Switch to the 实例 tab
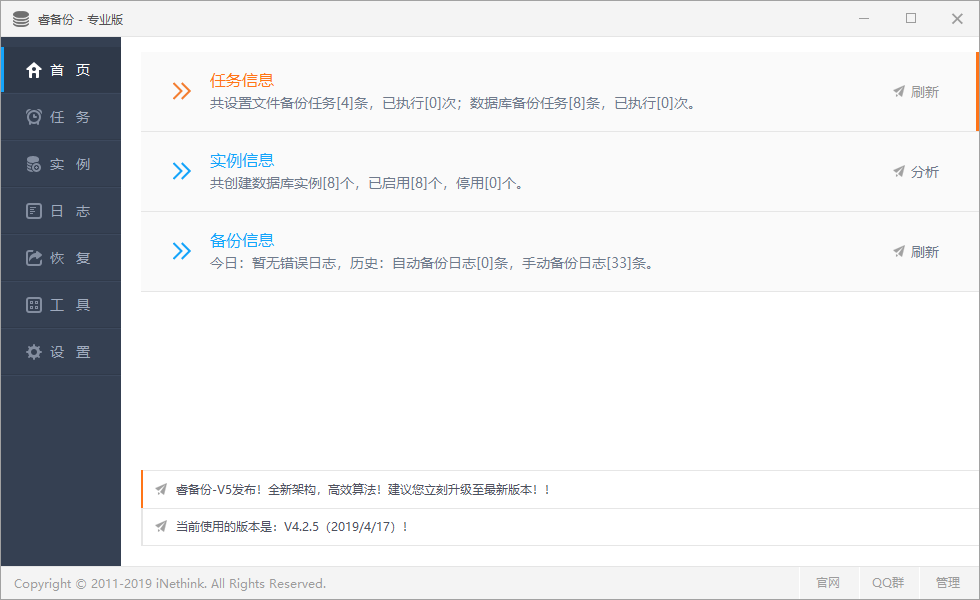 (61, 164)
